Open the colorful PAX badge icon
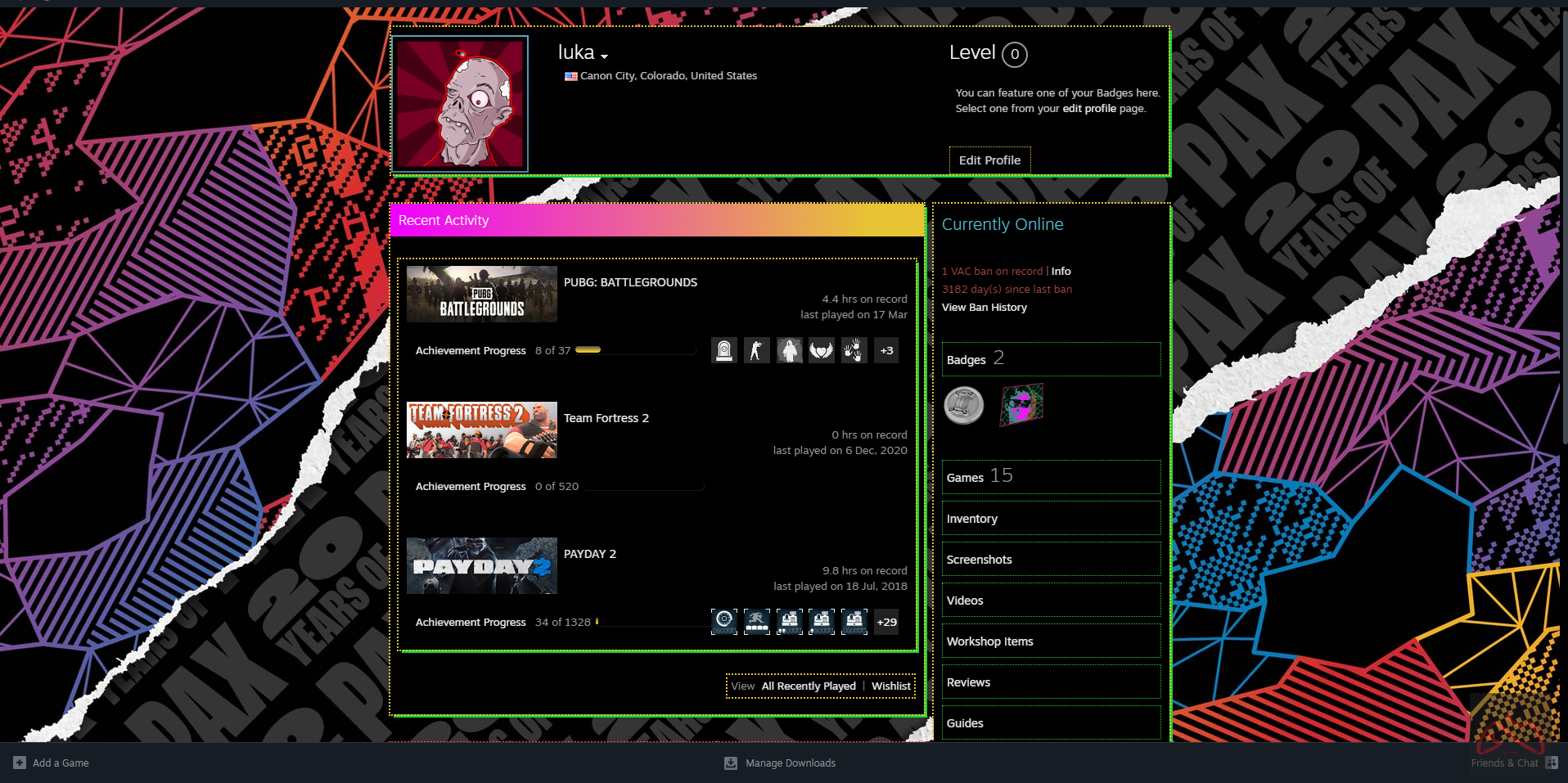Image resolution: width=1568 pixels, height=783 pixels. click(x=1021, y=405)
